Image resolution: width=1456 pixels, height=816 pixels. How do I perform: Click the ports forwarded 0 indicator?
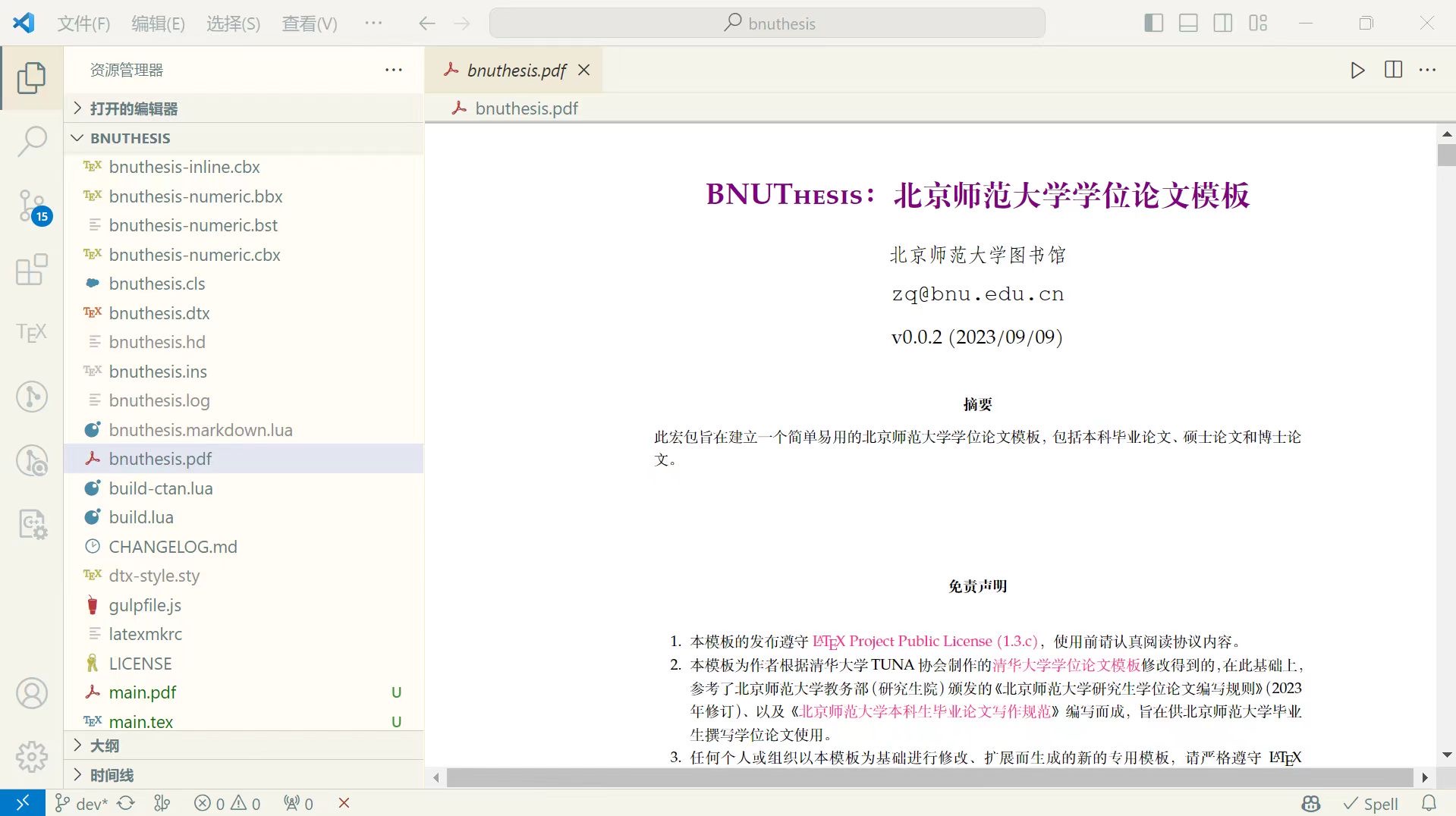tap(298, 803)
